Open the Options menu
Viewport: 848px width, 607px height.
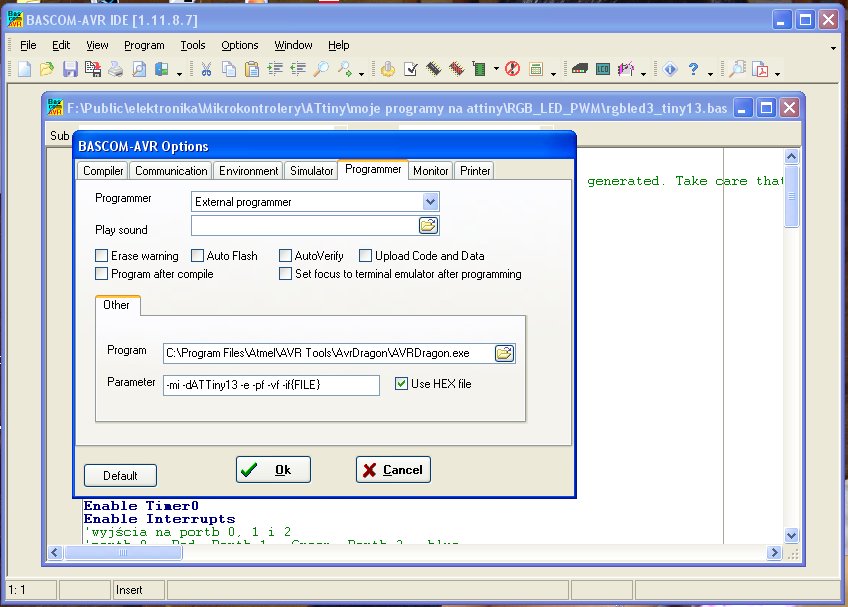pyautogui.click(x=240, y=45)
